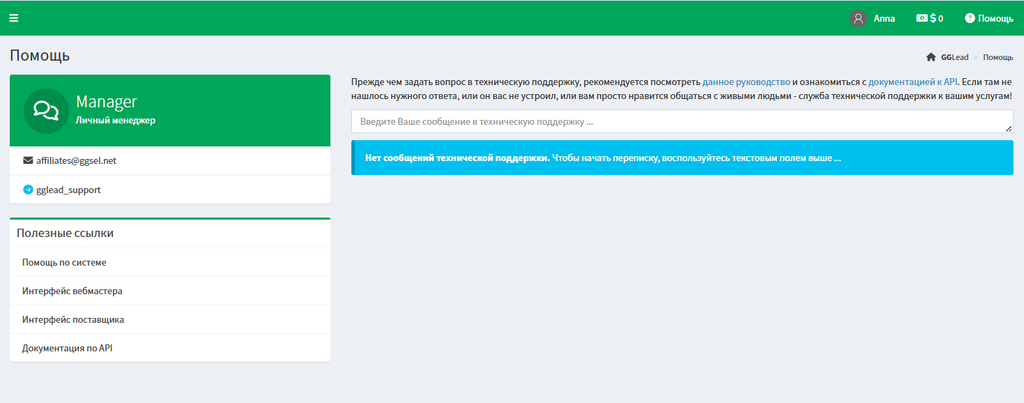
Task: Open Помощь по системе link
Action: point(64,262)
